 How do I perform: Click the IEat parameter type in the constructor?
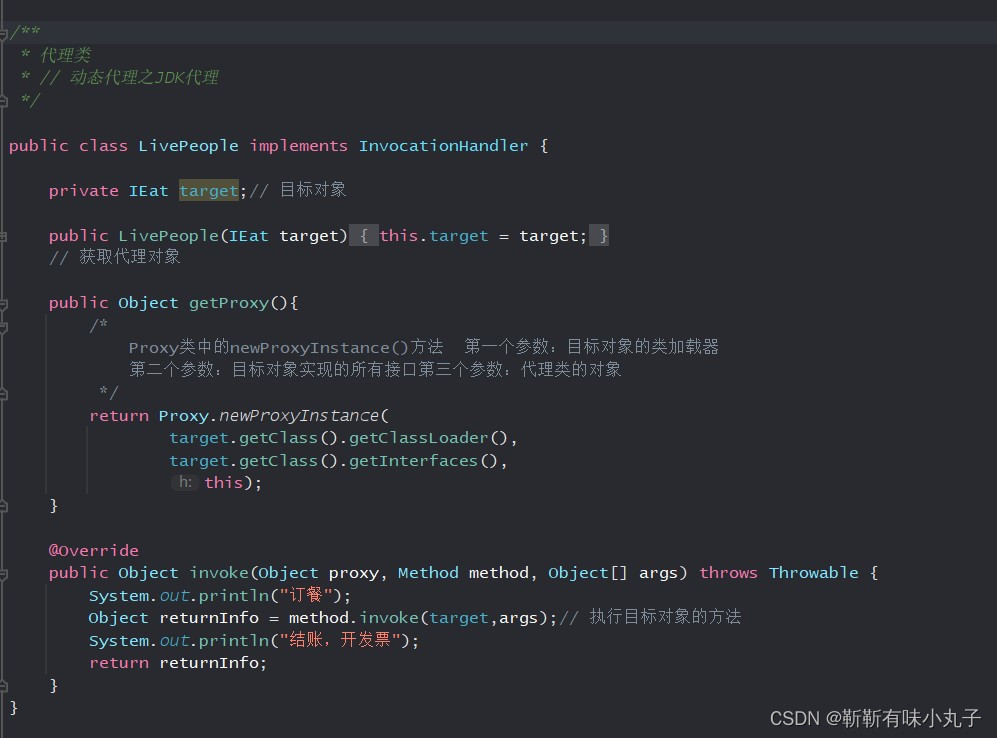(x=249, y=236)
